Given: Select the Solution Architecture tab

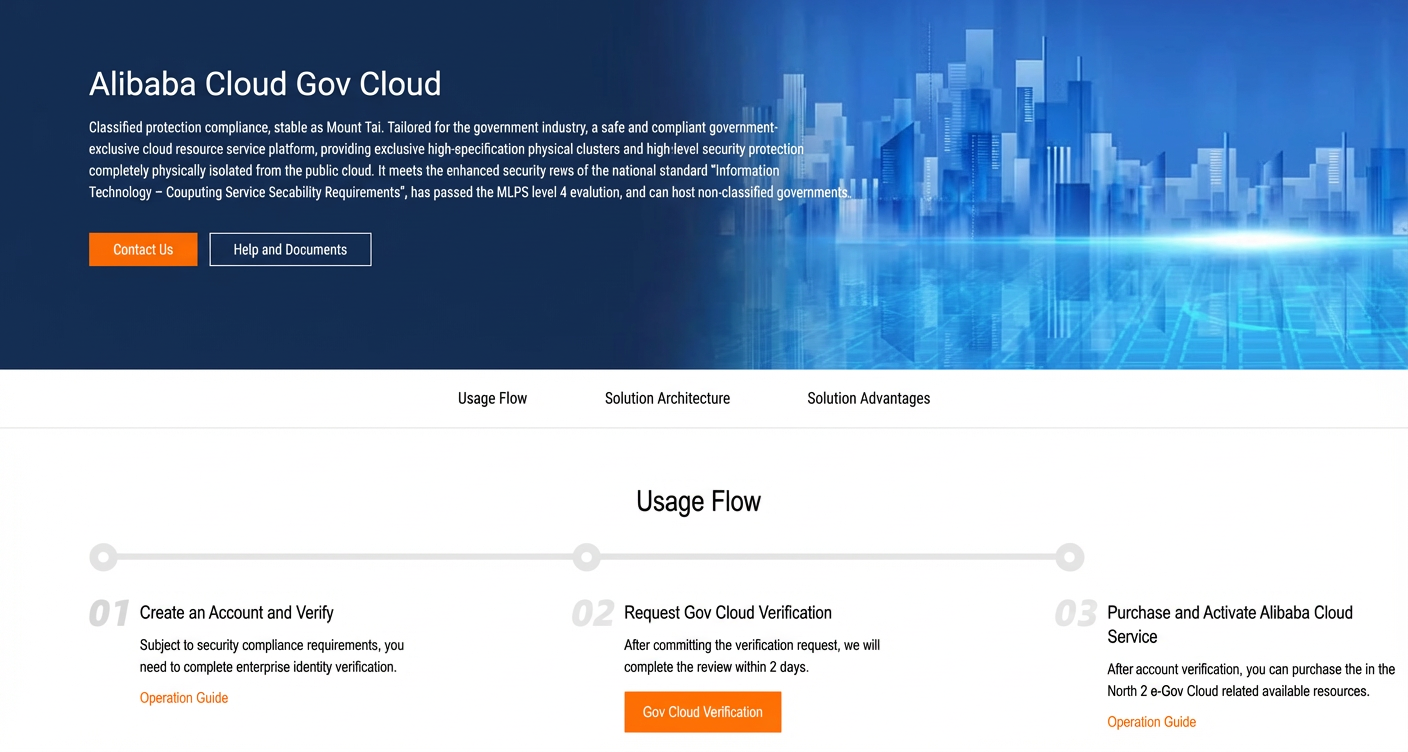Looking at the screenshot, I should pyautogui.click(x=667, y=398).
